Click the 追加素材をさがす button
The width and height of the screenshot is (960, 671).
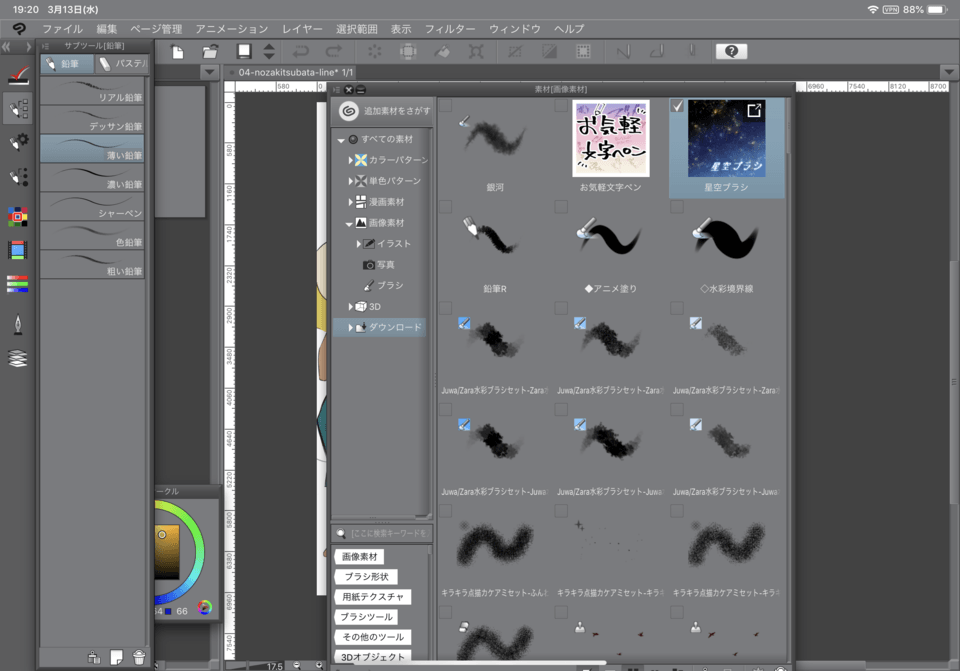click(x=384, y=111)
